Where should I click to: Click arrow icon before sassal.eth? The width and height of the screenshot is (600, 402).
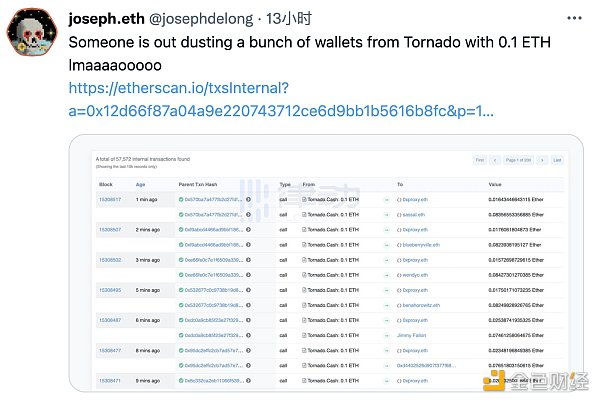point(386,214)
